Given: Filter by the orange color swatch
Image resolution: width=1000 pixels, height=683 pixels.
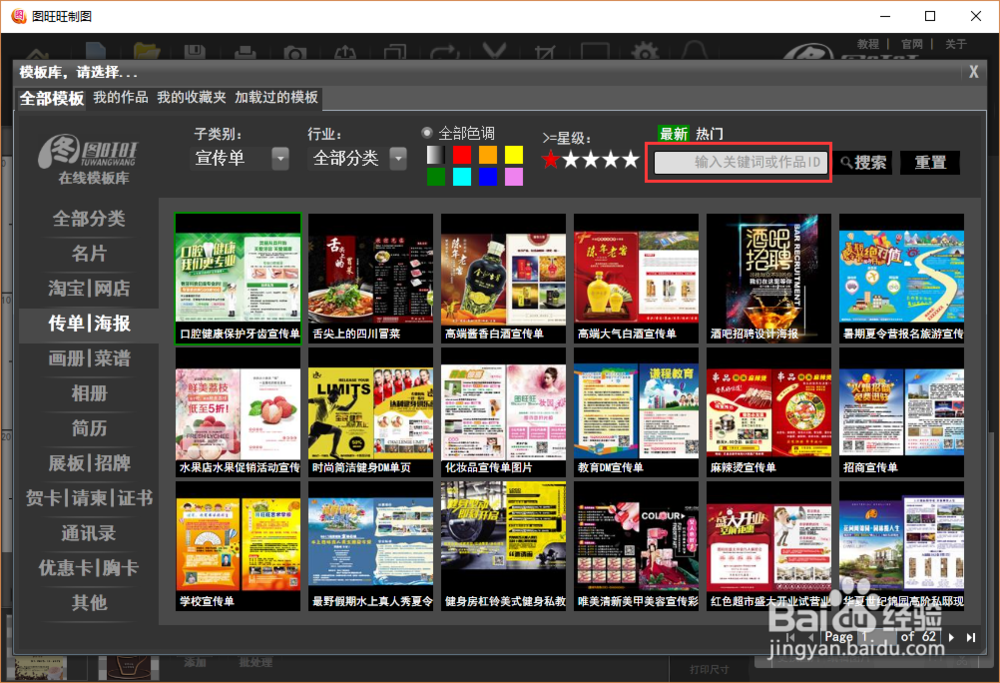Looking at the screenshot, I should point(488,155).
